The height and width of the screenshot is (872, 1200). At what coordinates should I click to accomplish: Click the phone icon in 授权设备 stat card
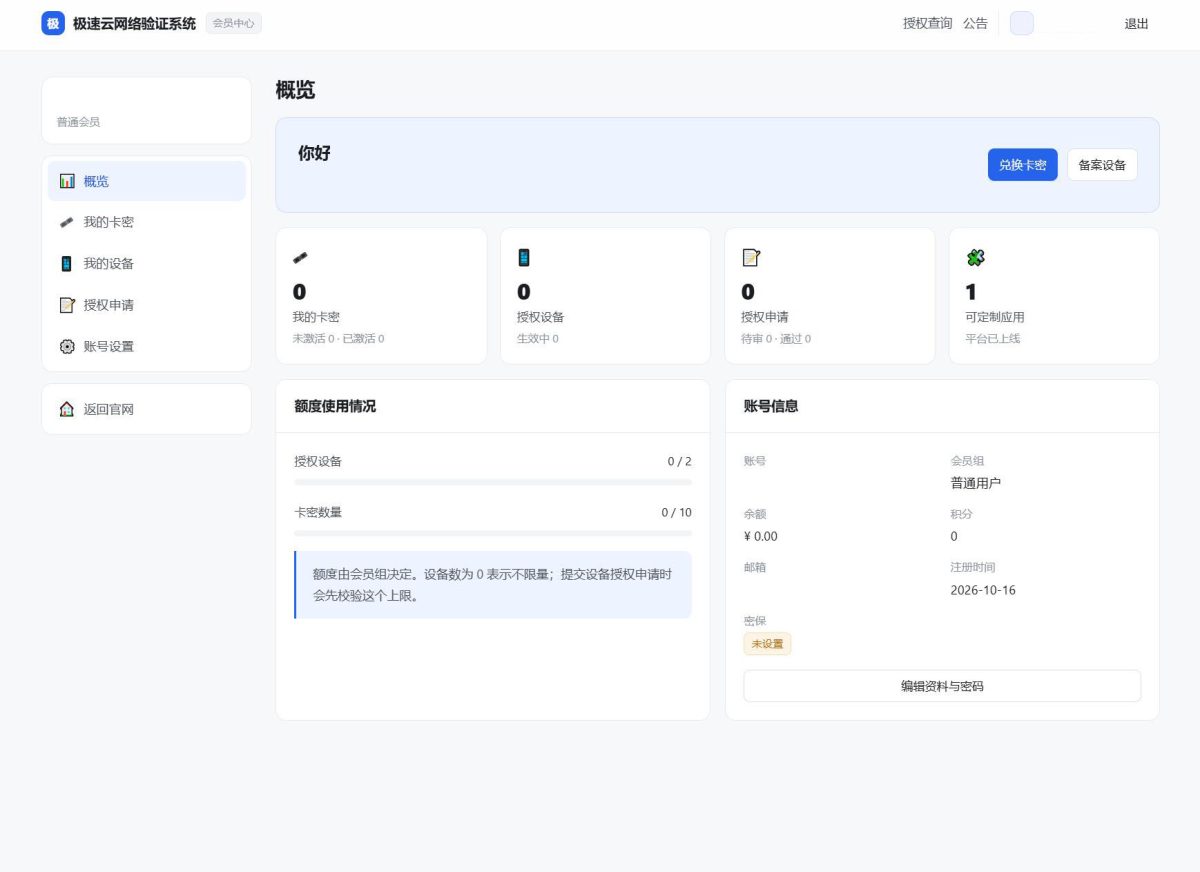point(524,258)
